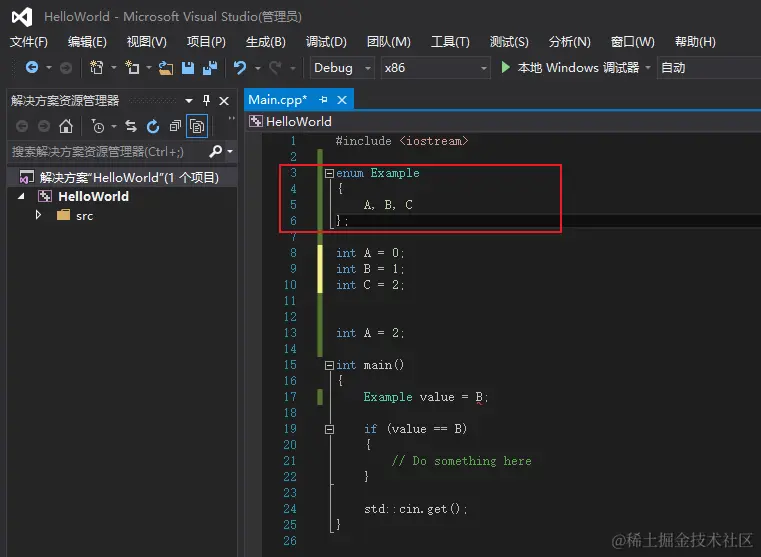Open the 团队(M) menu
761x557 pixels.
pos(389,42)
